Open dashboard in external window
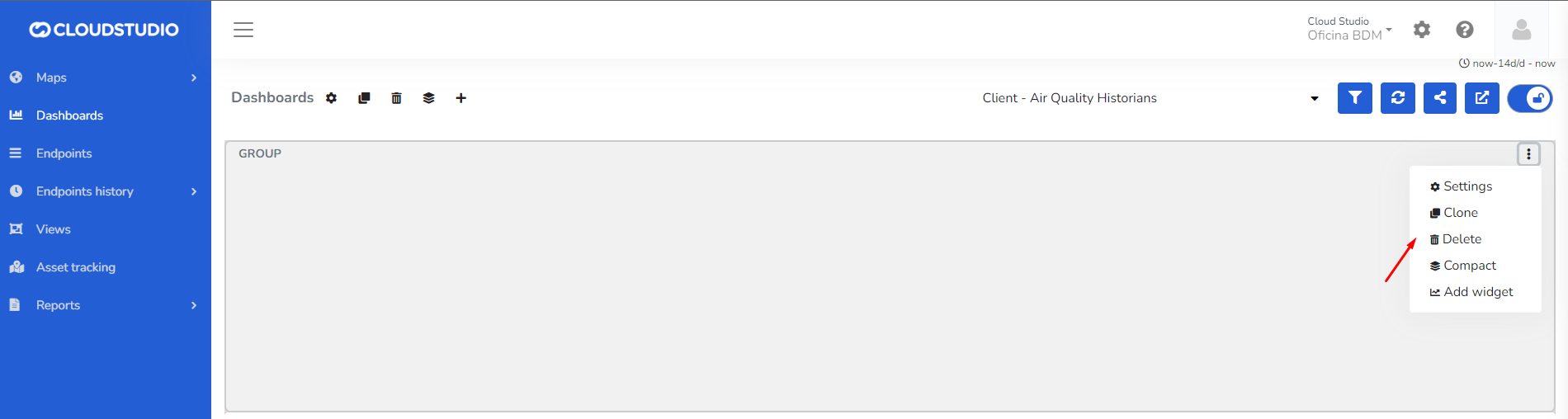This screenshot has width=1568, height=419. pyautogui.click(x=1481, y=98)
